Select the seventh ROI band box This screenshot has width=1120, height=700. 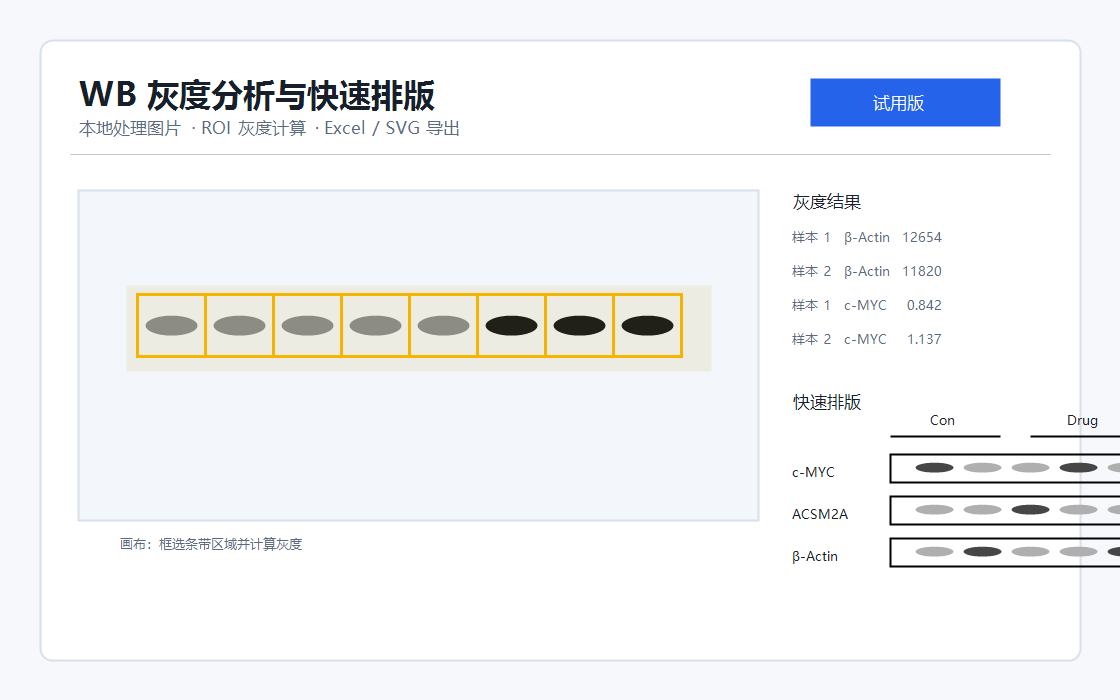(579, 326)
